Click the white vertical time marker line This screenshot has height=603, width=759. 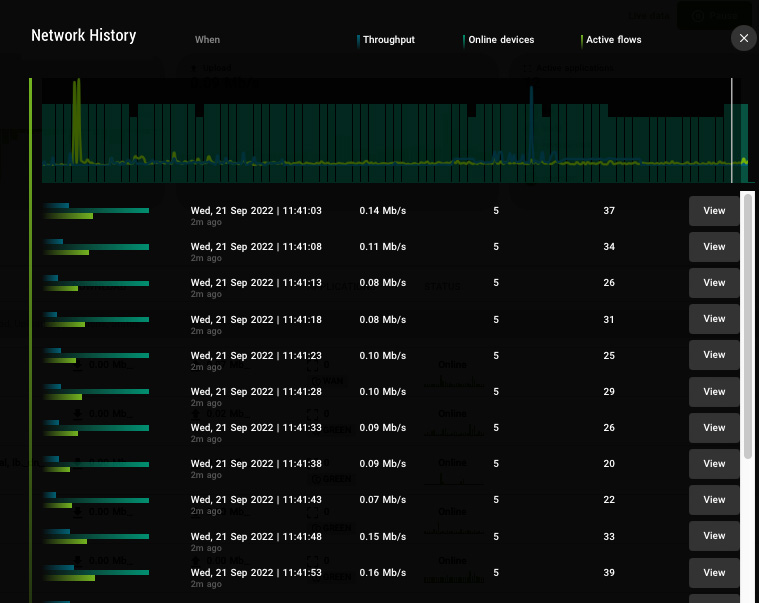point(731,131)
